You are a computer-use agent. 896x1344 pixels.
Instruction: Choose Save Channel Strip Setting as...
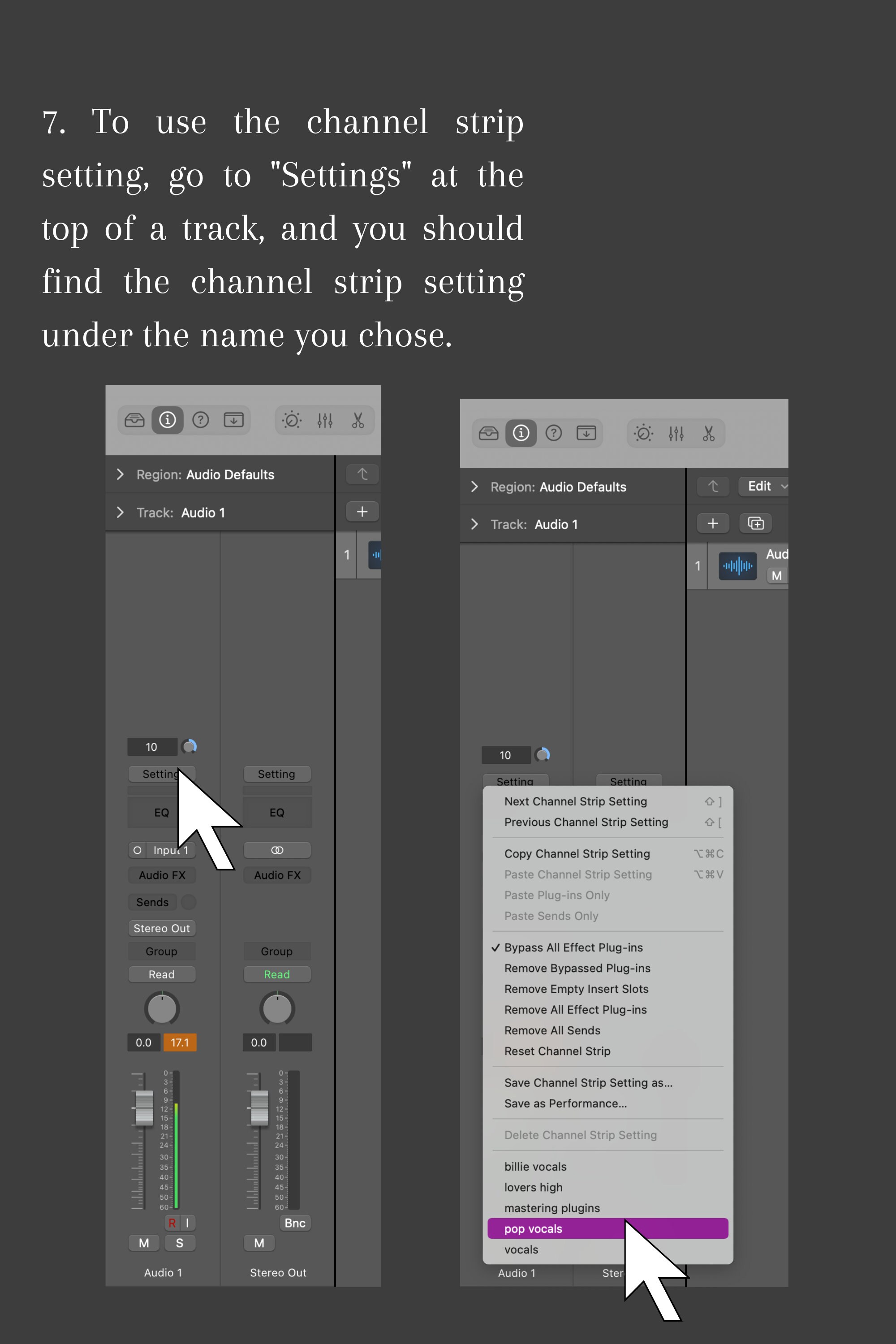(589, 1082)
